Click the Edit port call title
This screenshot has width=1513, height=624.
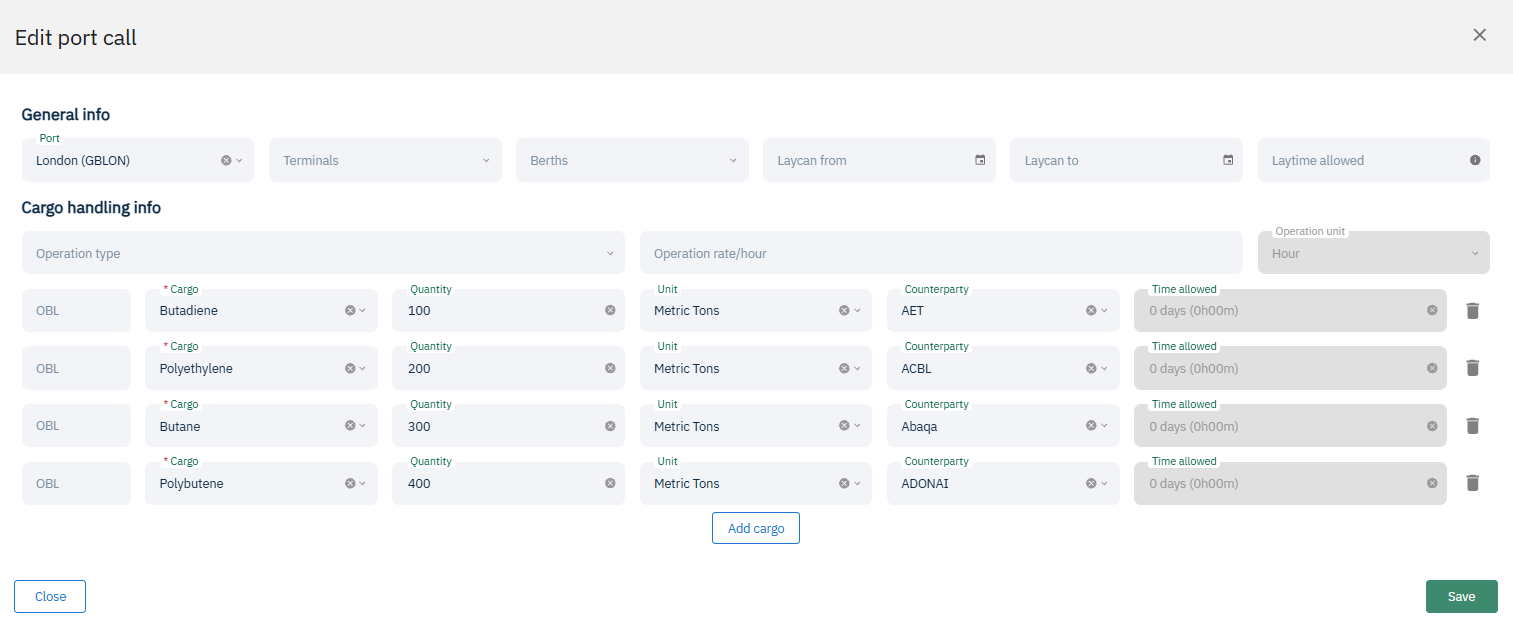point(76,38)
